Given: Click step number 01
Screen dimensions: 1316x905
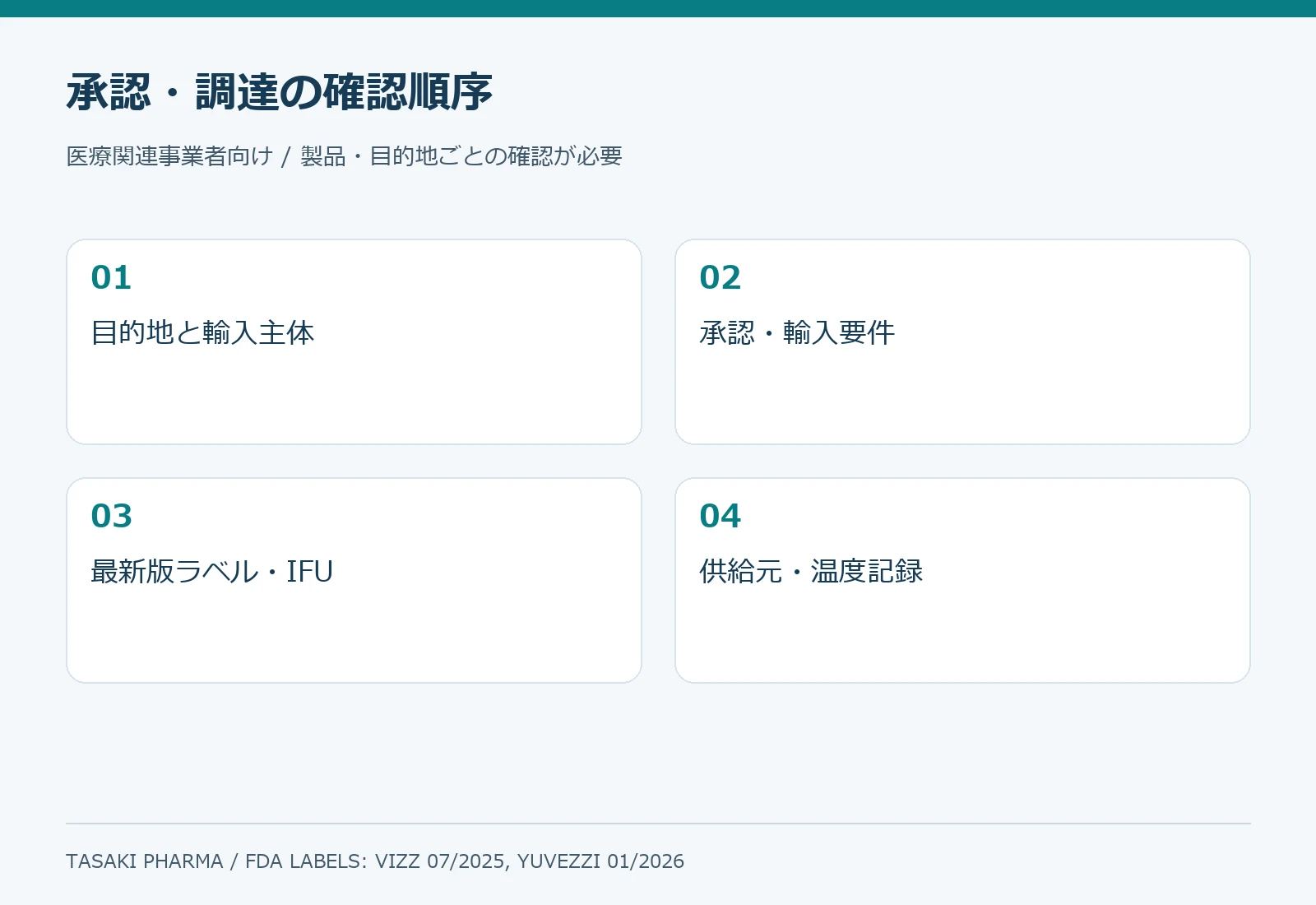Looking at the screenshot, I should (x=111, y=277).
